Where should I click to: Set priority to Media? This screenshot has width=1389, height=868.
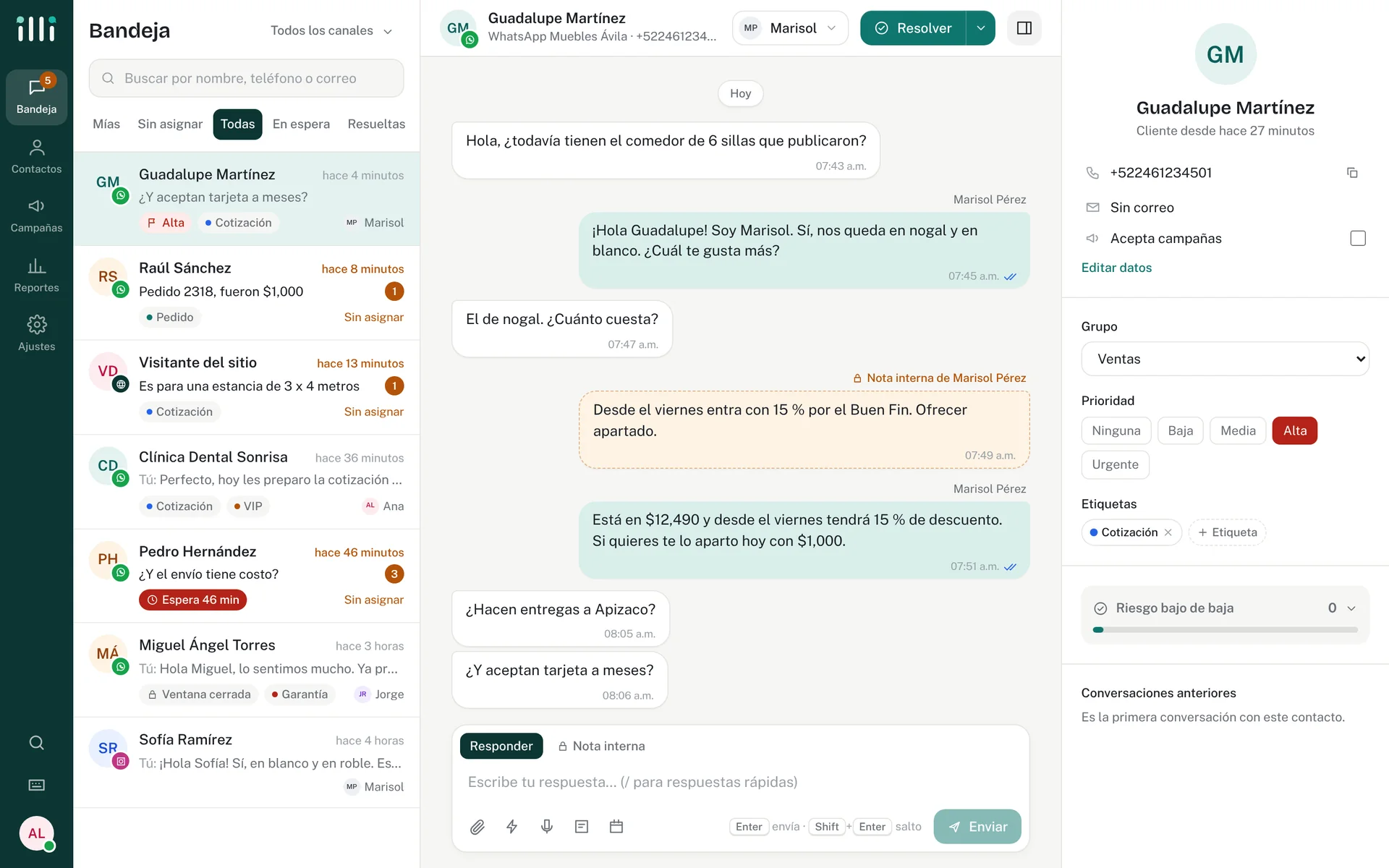click(1238, 430)
